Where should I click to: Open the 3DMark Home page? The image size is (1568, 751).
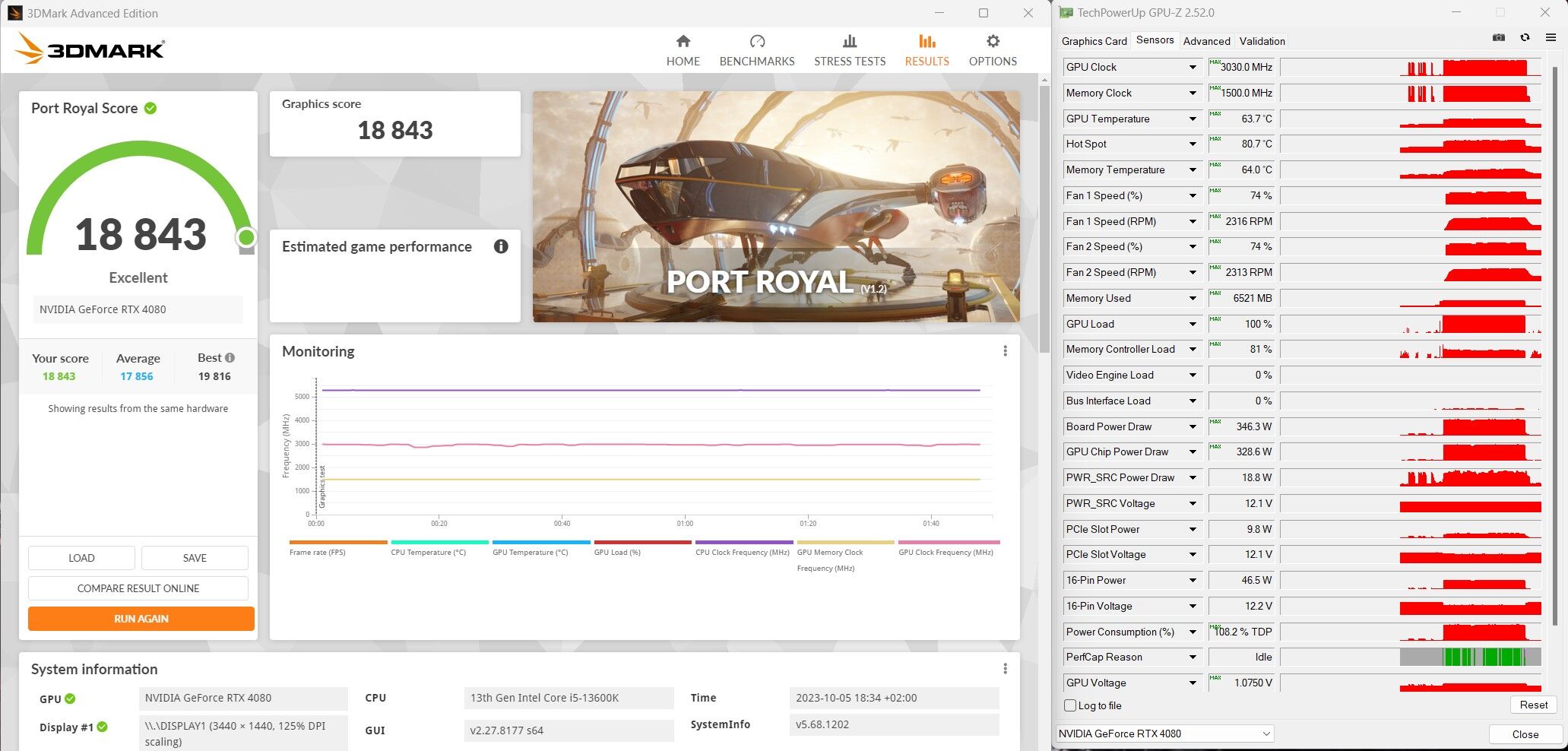point(683,51)
